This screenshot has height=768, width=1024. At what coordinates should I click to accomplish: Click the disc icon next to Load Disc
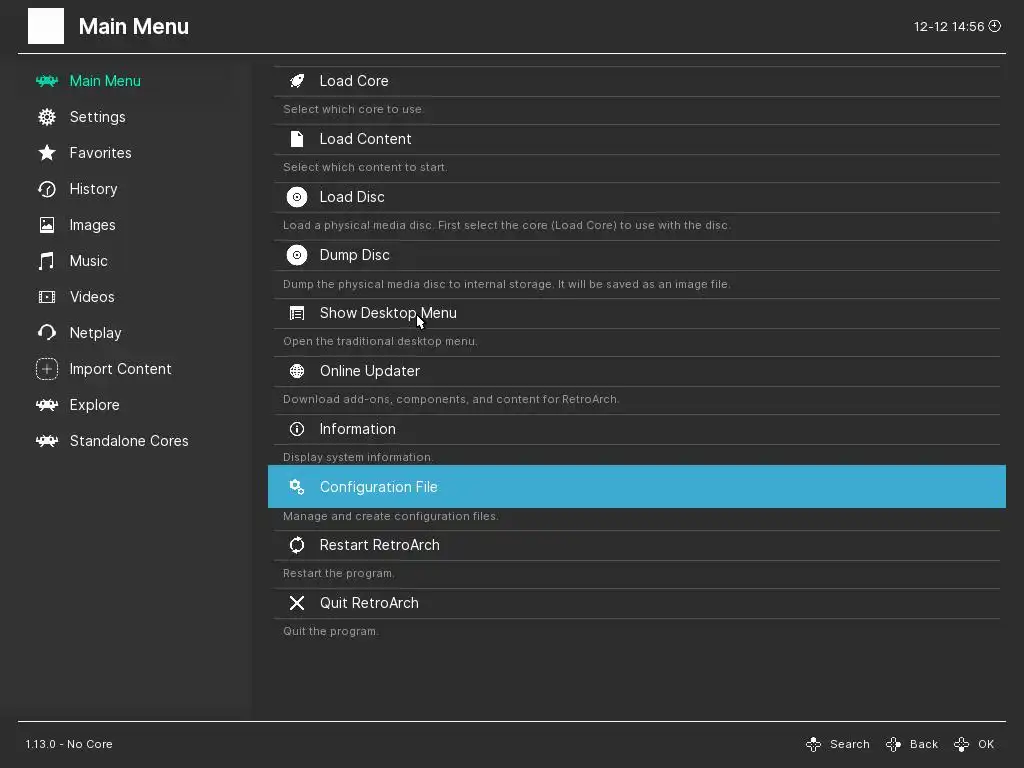(297, 197)
